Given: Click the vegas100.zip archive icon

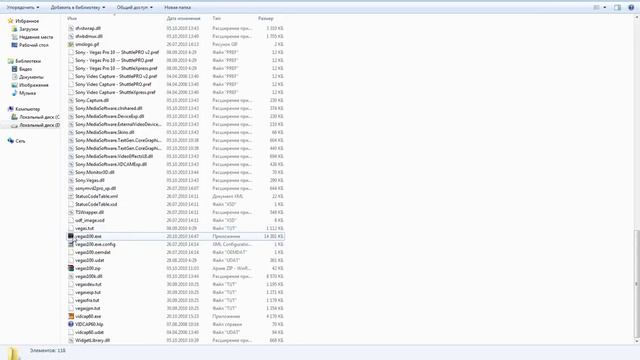Looking at the screenshot, I should pyautogui.click(x=71, y=268).
